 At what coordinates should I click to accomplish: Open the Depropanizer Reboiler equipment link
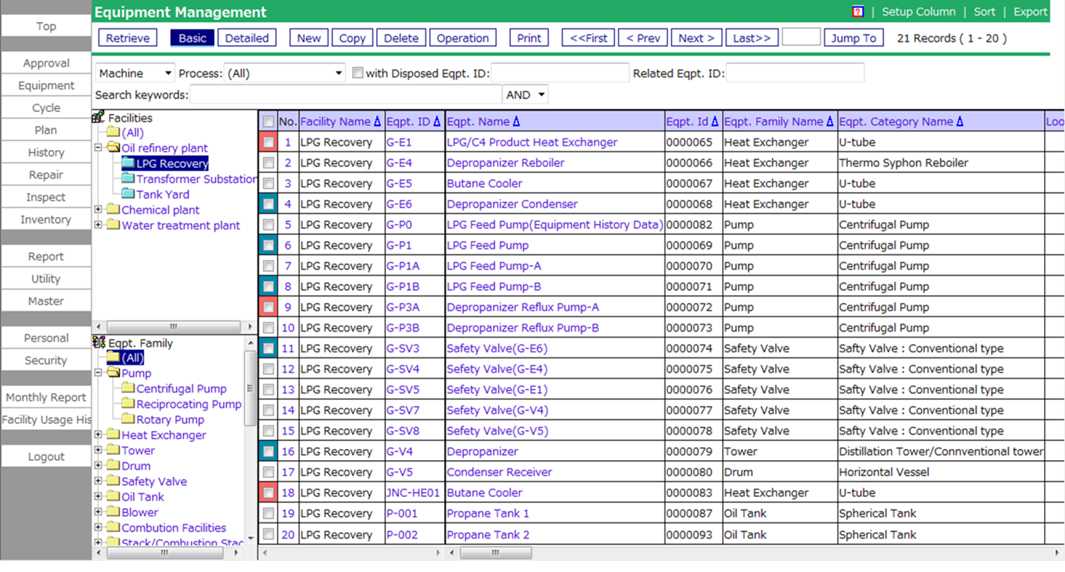pos(505,163)
